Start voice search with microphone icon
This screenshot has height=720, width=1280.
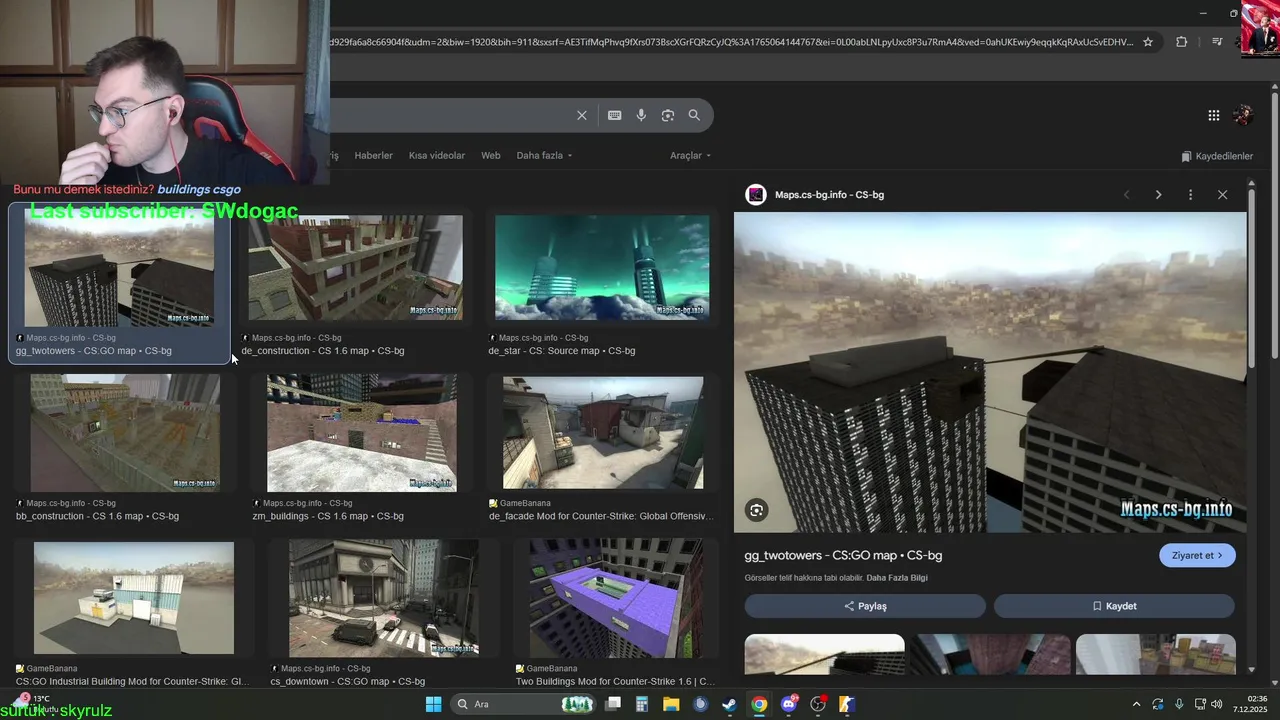pyautogui.click(x=641, y=115)
